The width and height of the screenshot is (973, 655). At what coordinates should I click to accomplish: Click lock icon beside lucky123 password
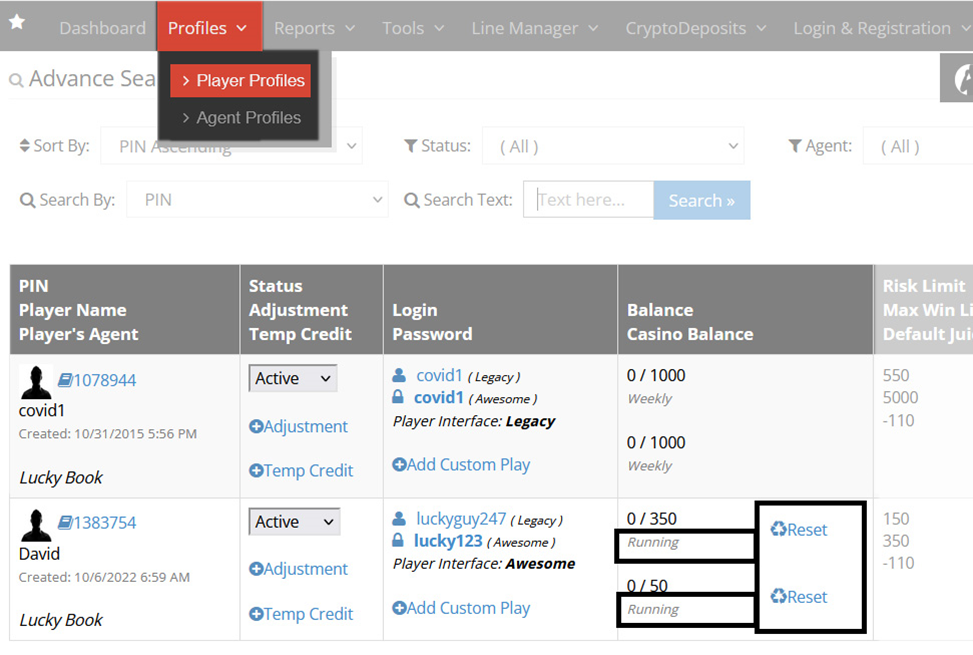398,541
